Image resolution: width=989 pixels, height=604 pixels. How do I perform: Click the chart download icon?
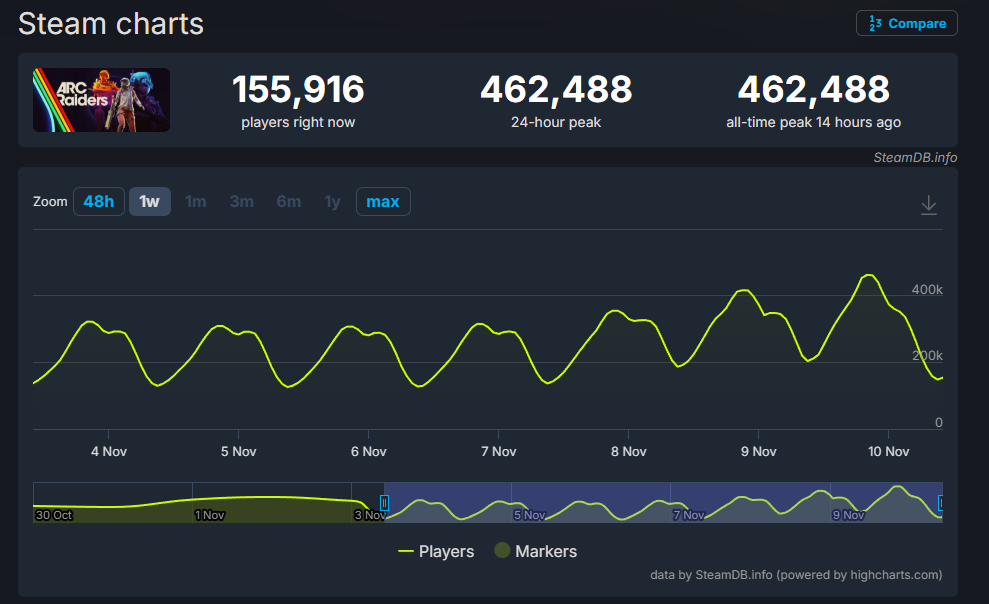point(928,204)
